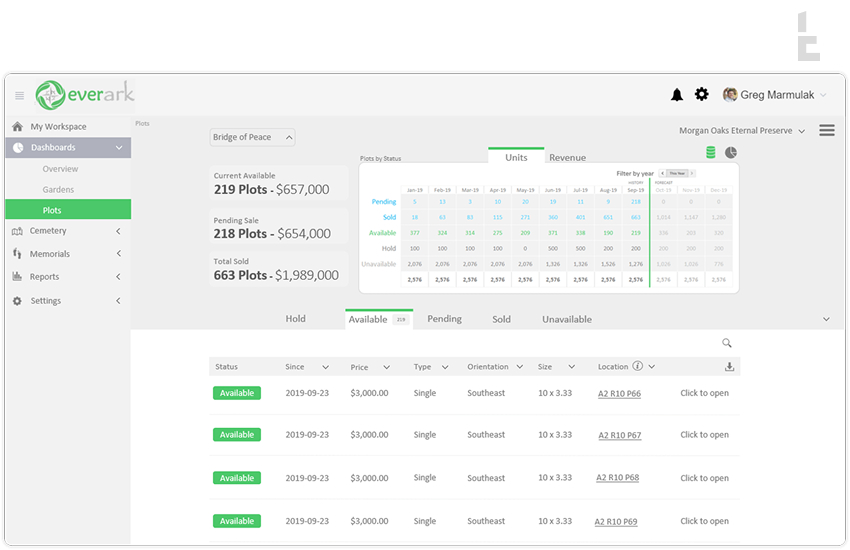Open the settings gear in the header
850x550 pixels.
coord(702,94)
